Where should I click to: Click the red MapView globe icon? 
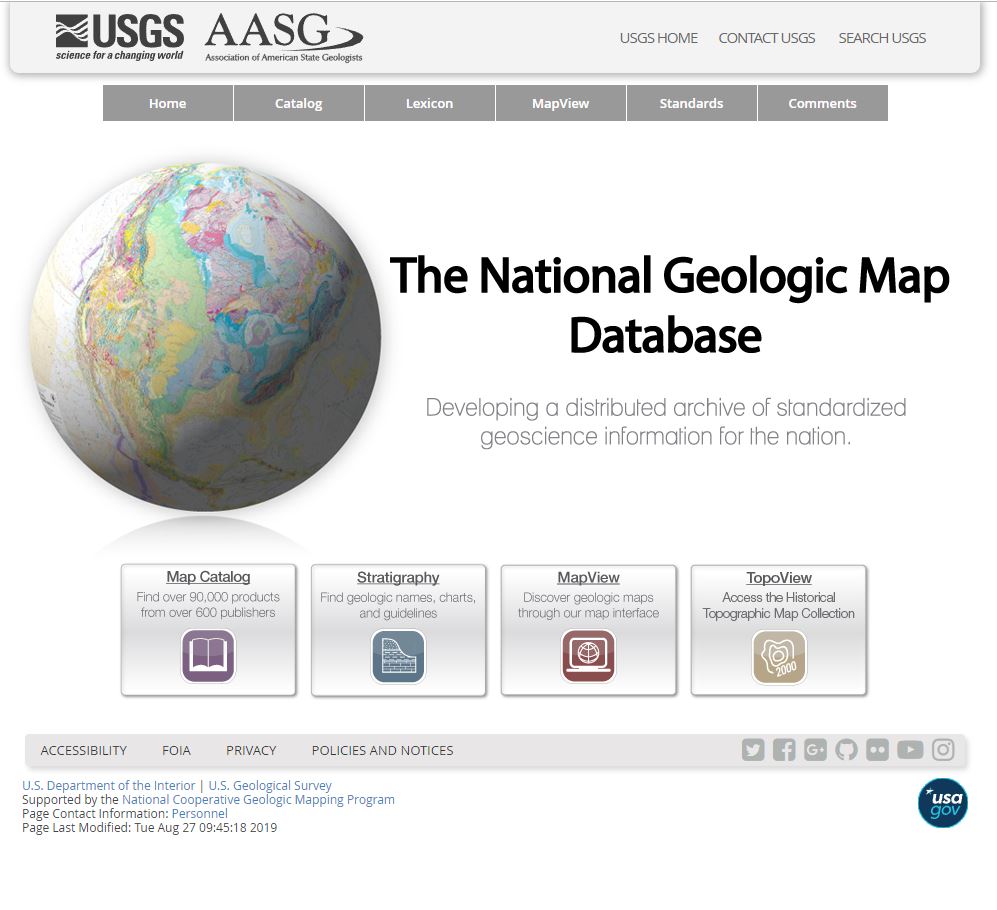588,656
